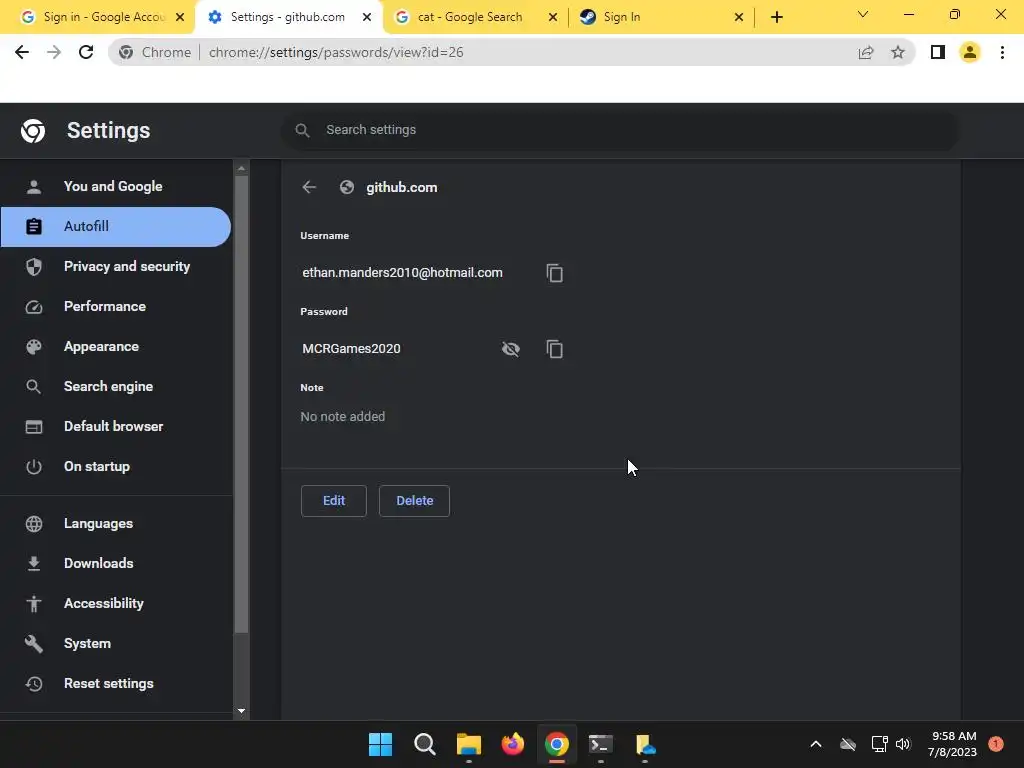
Task: Open Windows taskbar search
Action: coord(424,744)
